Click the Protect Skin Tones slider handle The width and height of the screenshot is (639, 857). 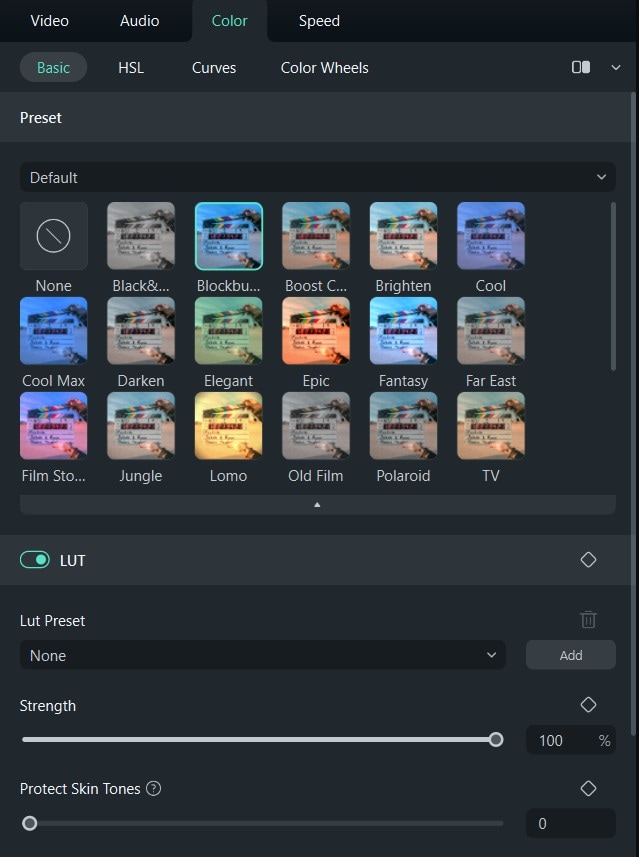point(30,823)
